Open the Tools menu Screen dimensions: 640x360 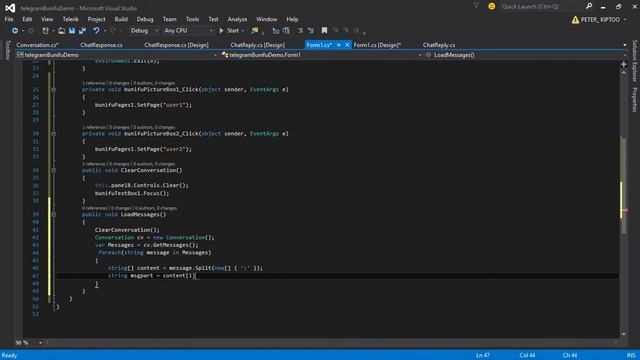click(x=192, y=19)
